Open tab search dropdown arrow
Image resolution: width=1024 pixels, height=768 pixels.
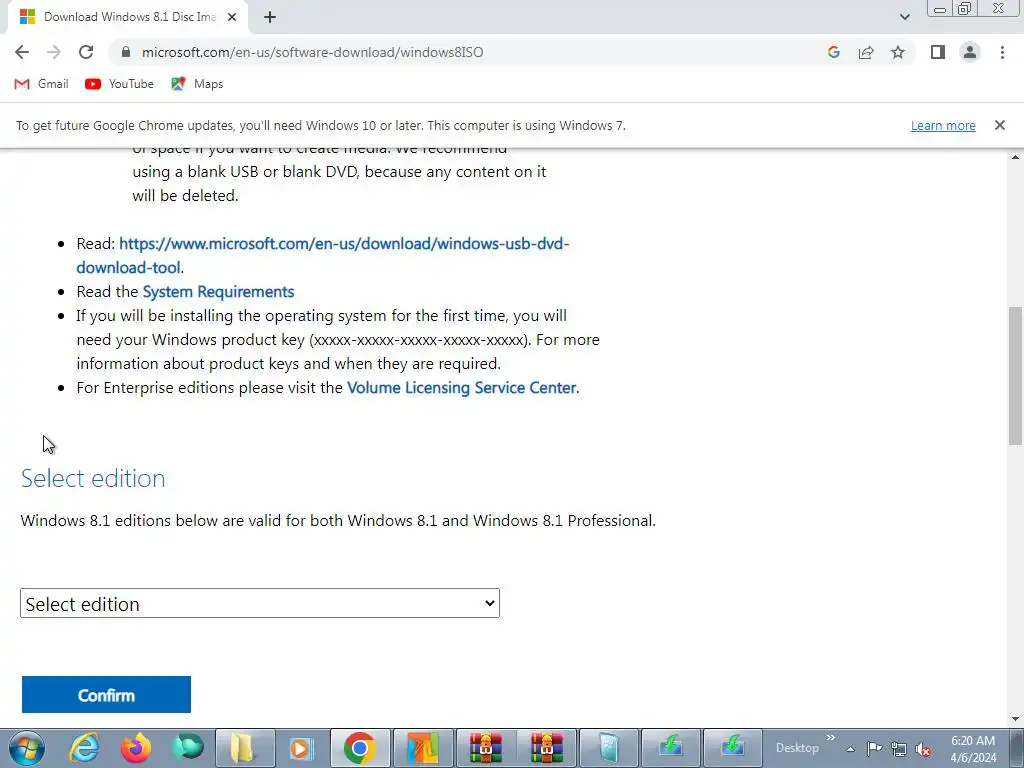904,17
